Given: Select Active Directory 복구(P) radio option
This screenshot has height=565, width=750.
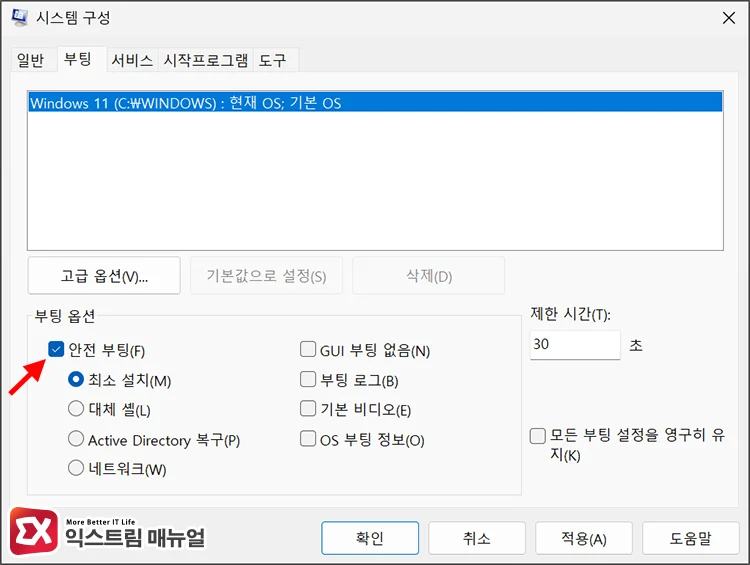Looking at the screenshot, I should click(x=76, y=439).
